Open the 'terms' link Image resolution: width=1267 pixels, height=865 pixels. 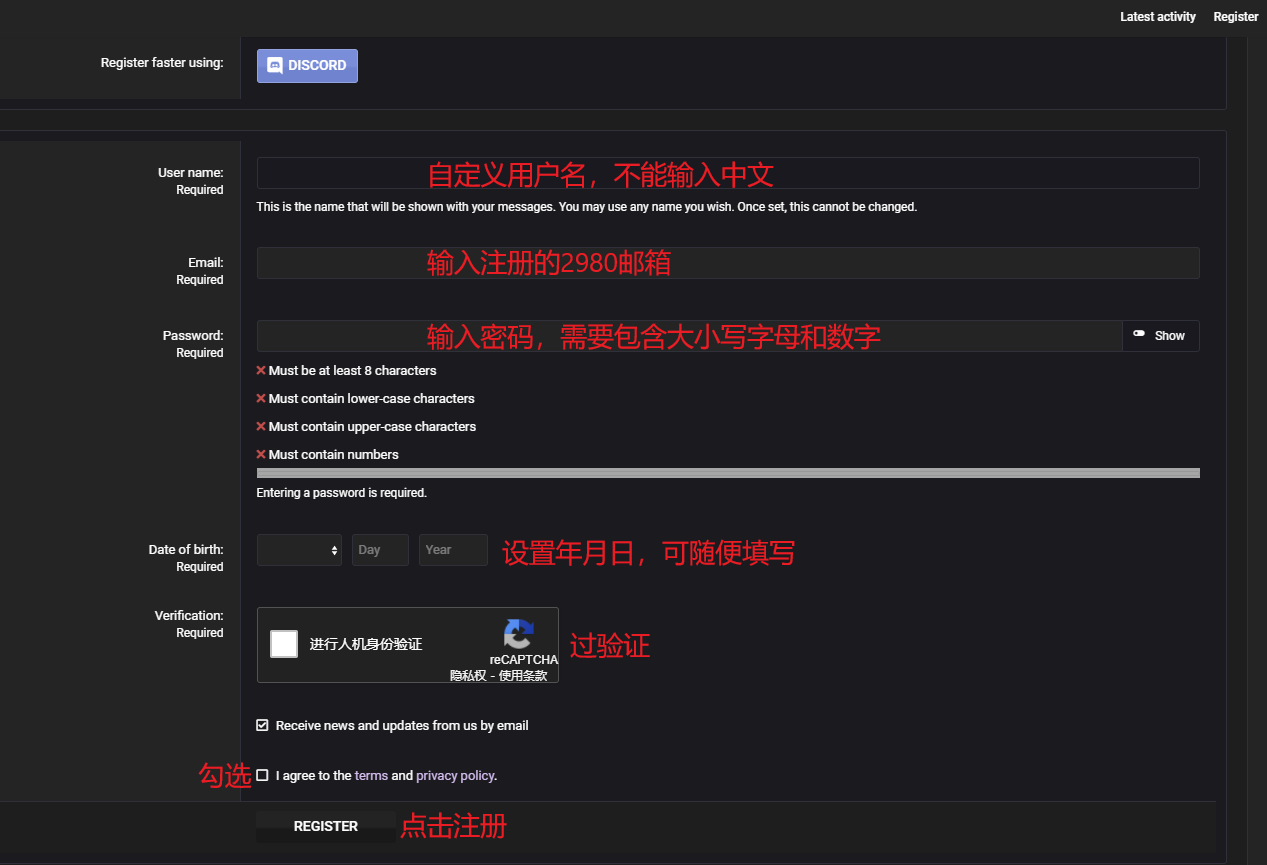pos(371,774)
